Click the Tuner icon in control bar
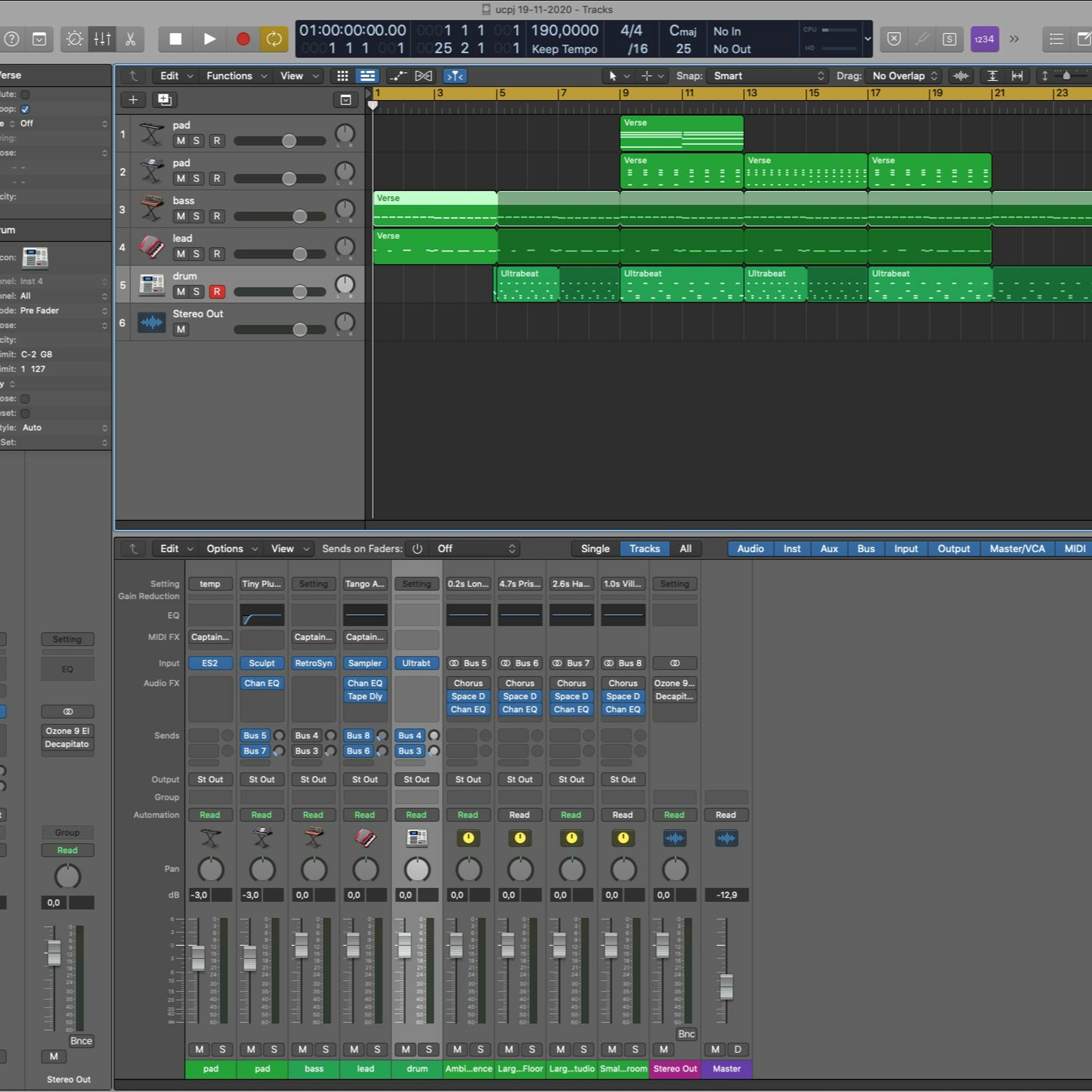 click(922, 39)
